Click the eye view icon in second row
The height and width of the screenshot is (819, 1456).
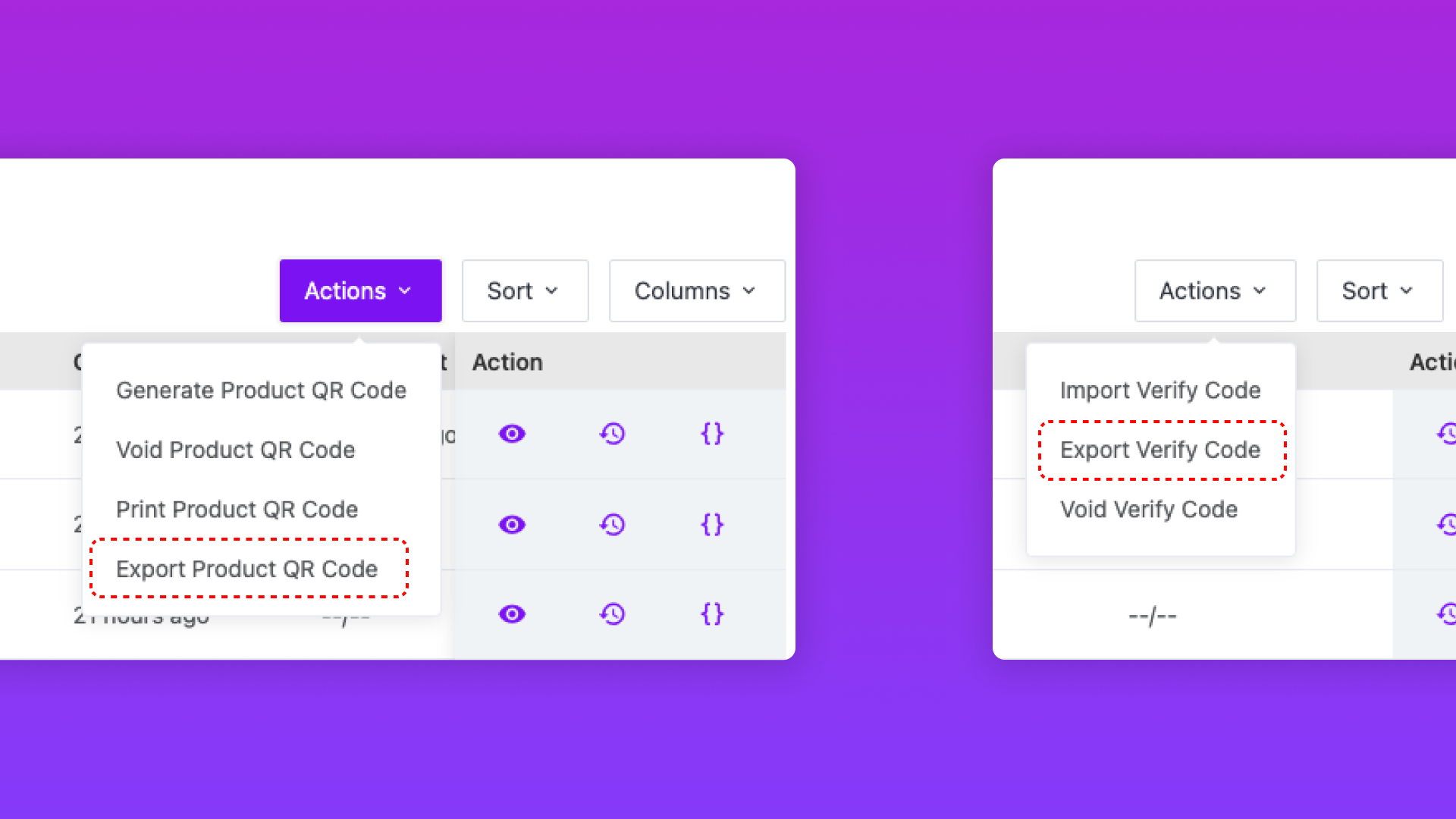[512, 525]
